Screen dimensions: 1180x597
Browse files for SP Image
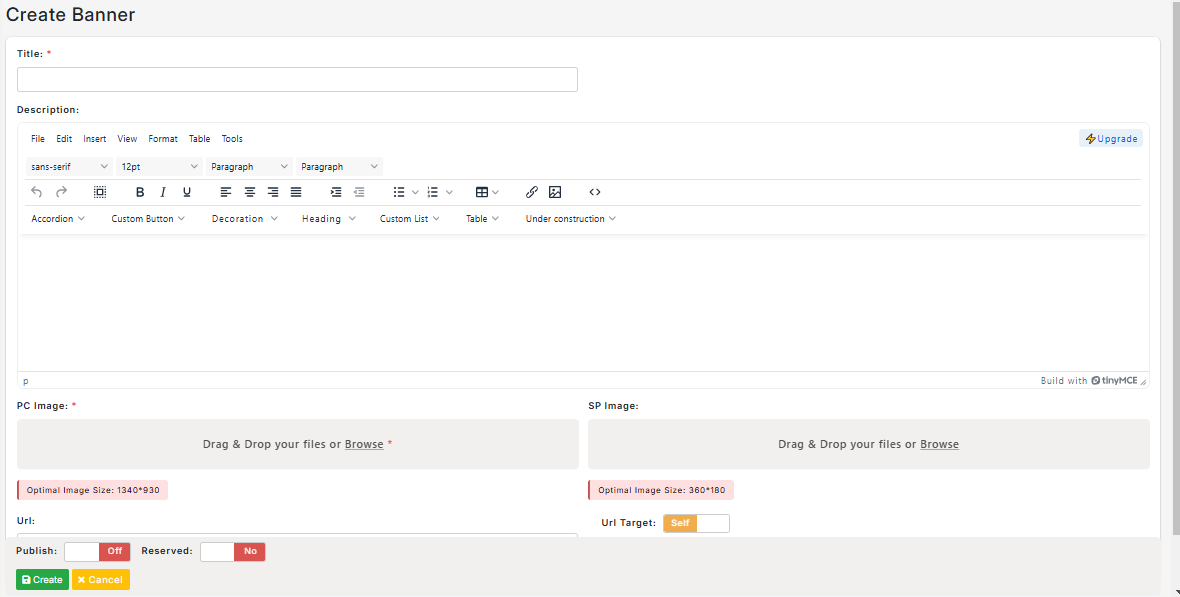(939, 444)
